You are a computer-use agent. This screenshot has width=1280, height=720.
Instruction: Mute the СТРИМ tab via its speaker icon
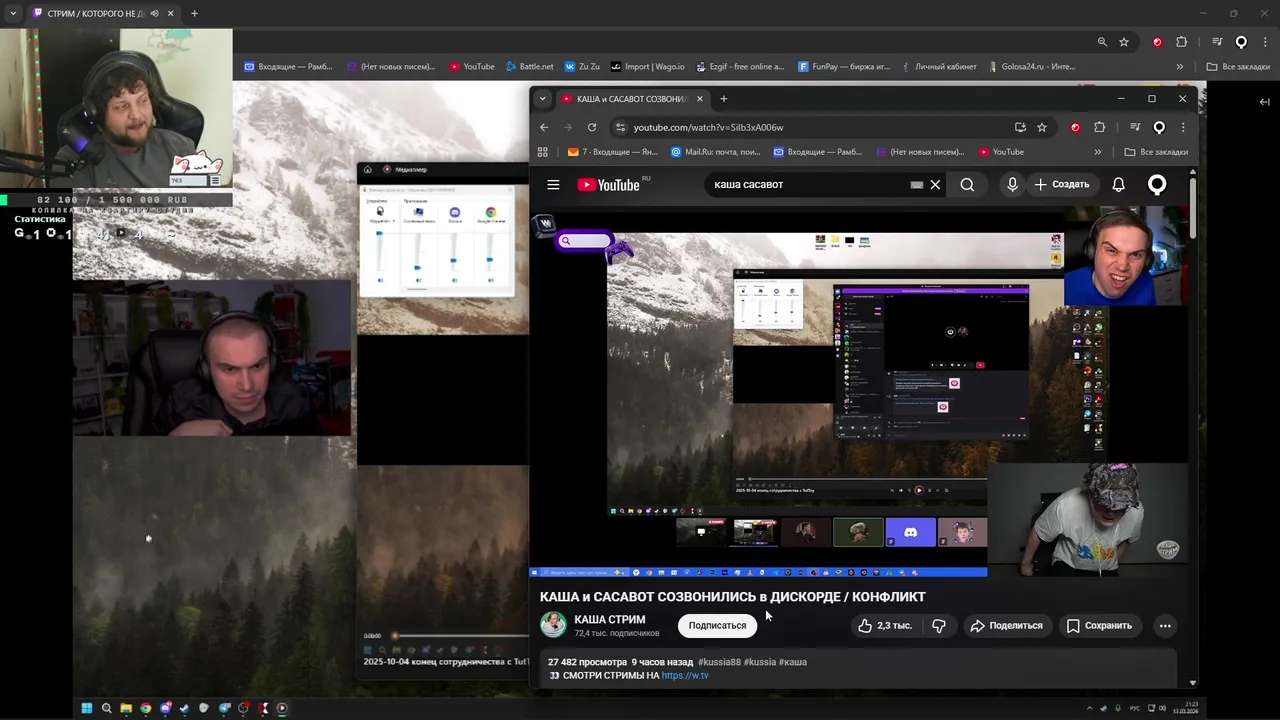click(x=154, y=14)
